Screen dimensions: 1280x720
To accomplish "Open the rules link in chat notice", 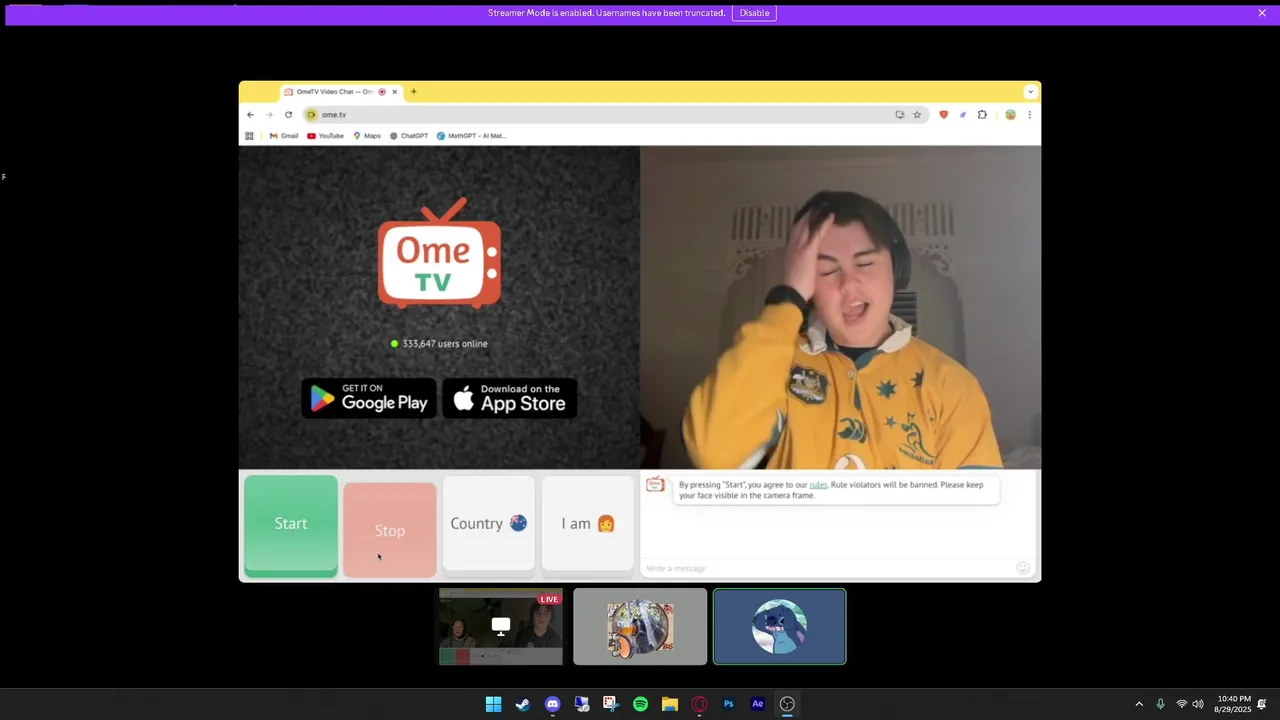I will click(x=818, y=485).
